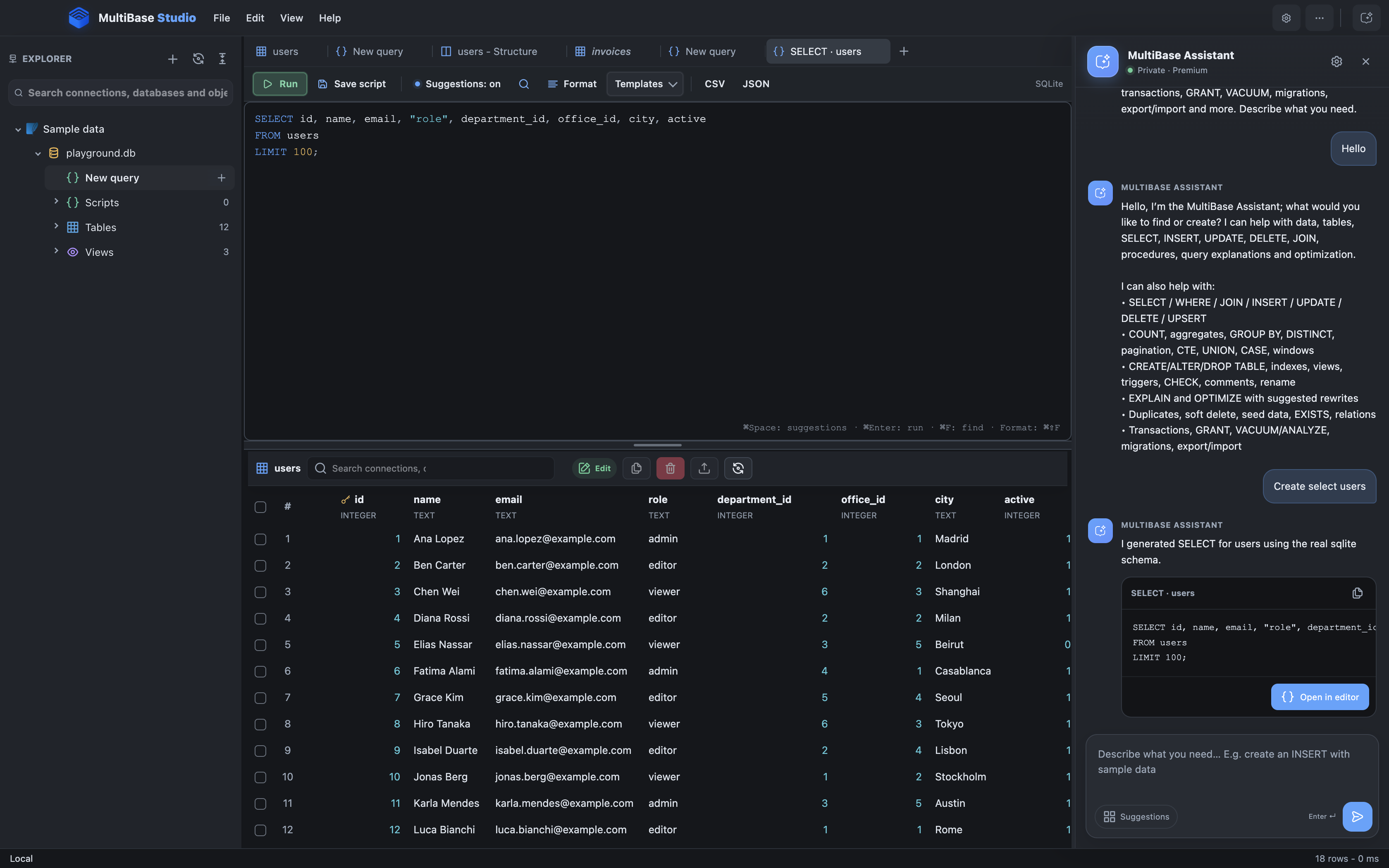Focus the Explorer search field
1389x868 pixels.
click(121, 93)
